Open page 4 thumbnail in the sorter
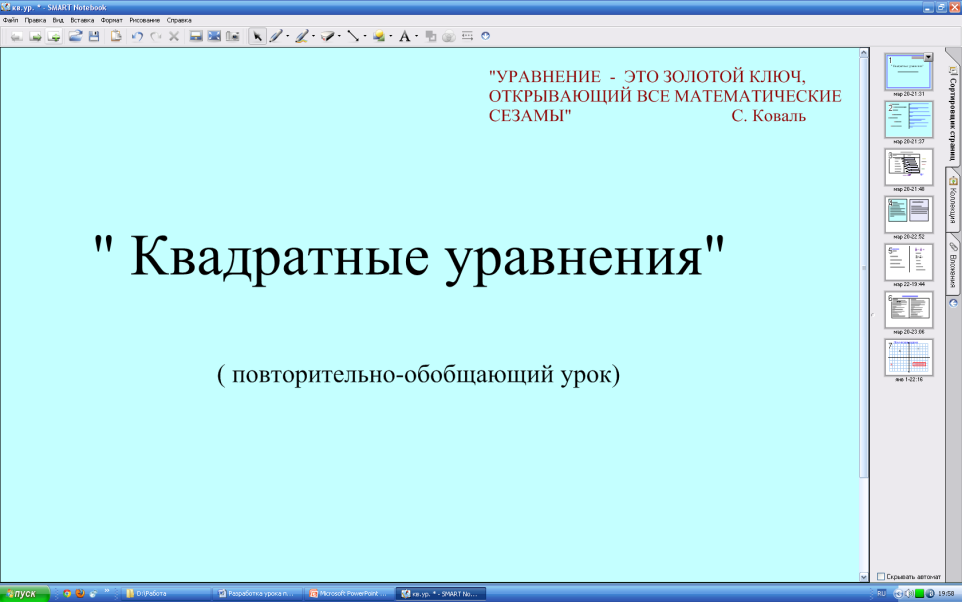 click(908, 210)
